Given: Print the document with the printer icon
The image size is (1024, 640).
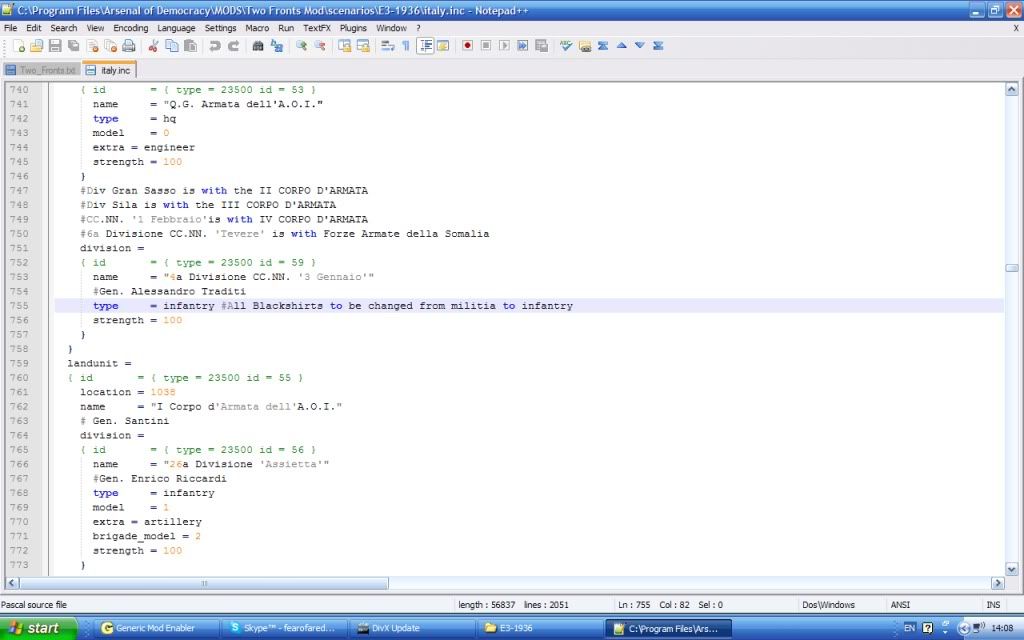Looking at the screenshot, I should (x=129, y=46).
